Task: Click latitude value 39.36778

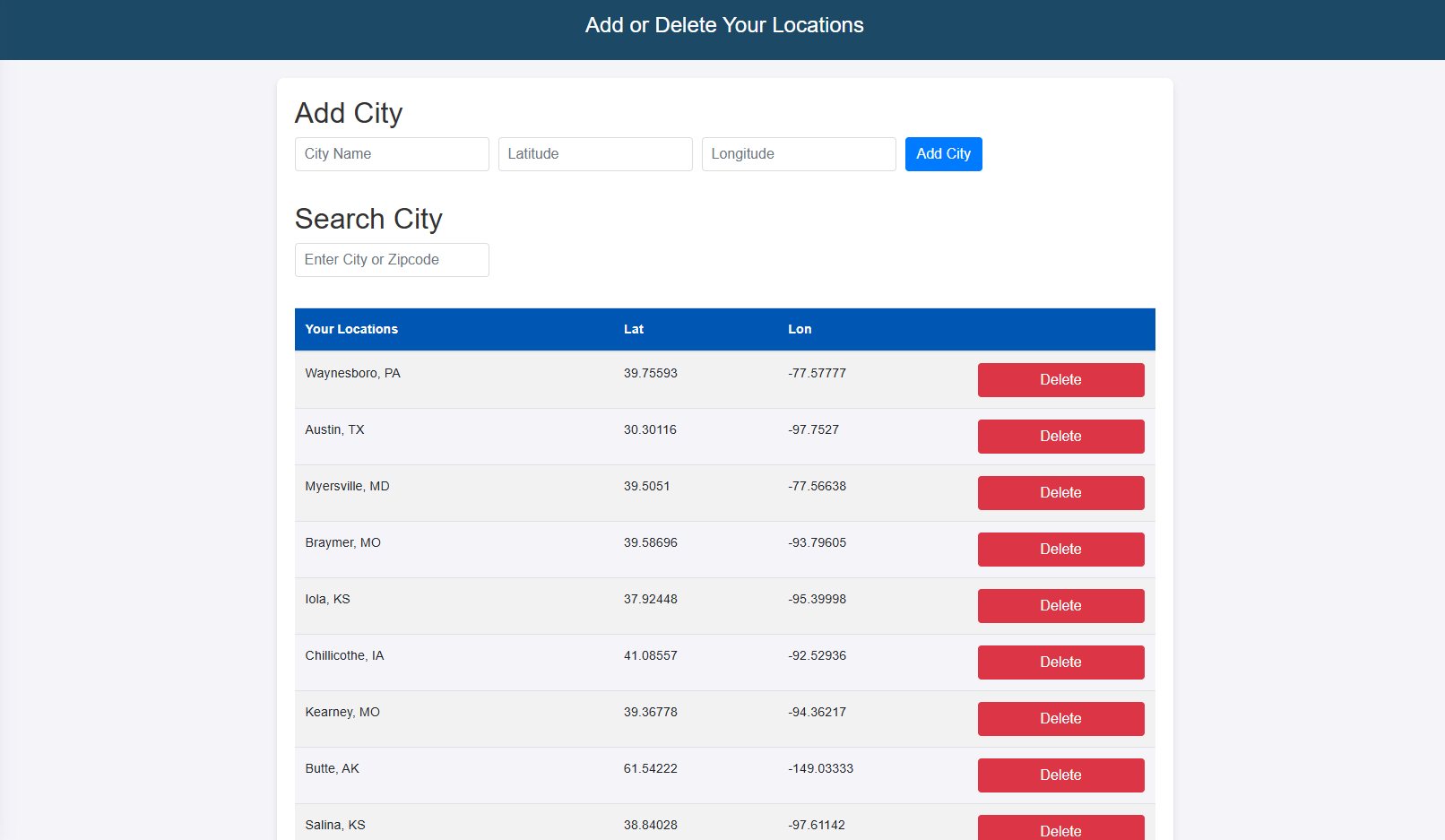Action: click(651, 712)
